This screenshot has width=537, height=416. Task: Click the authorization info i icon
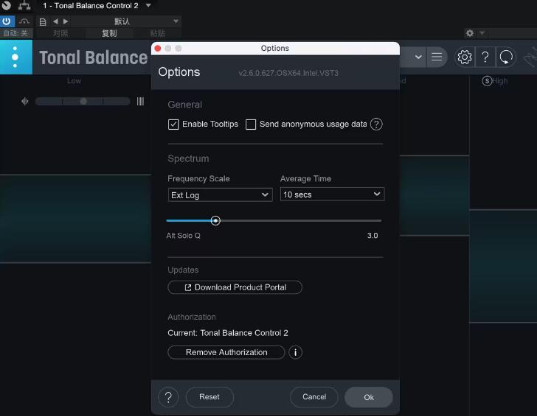click(x=295, y=352)
